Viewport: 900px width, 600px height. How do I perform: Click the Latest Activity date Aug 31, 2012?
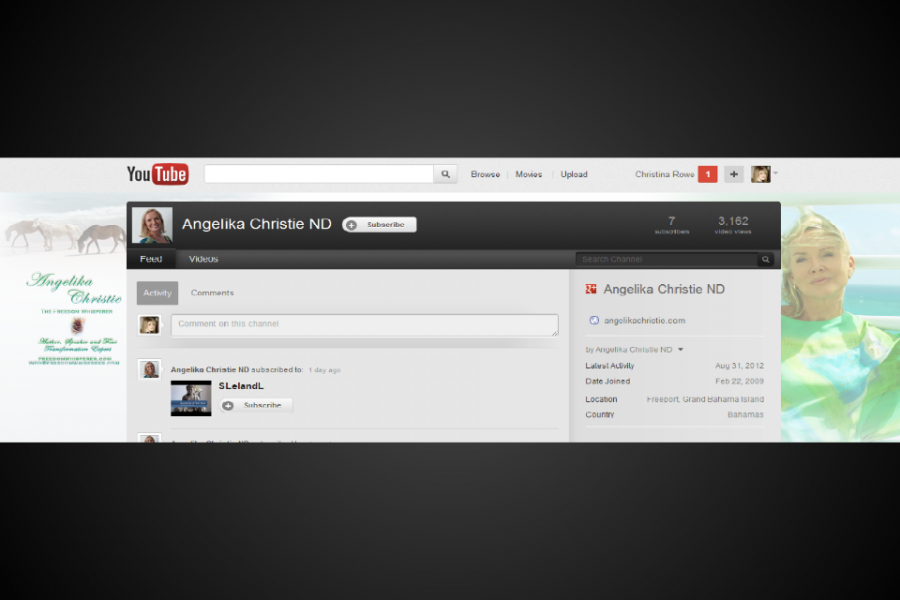pyautogui.click(x=739, y=366)
